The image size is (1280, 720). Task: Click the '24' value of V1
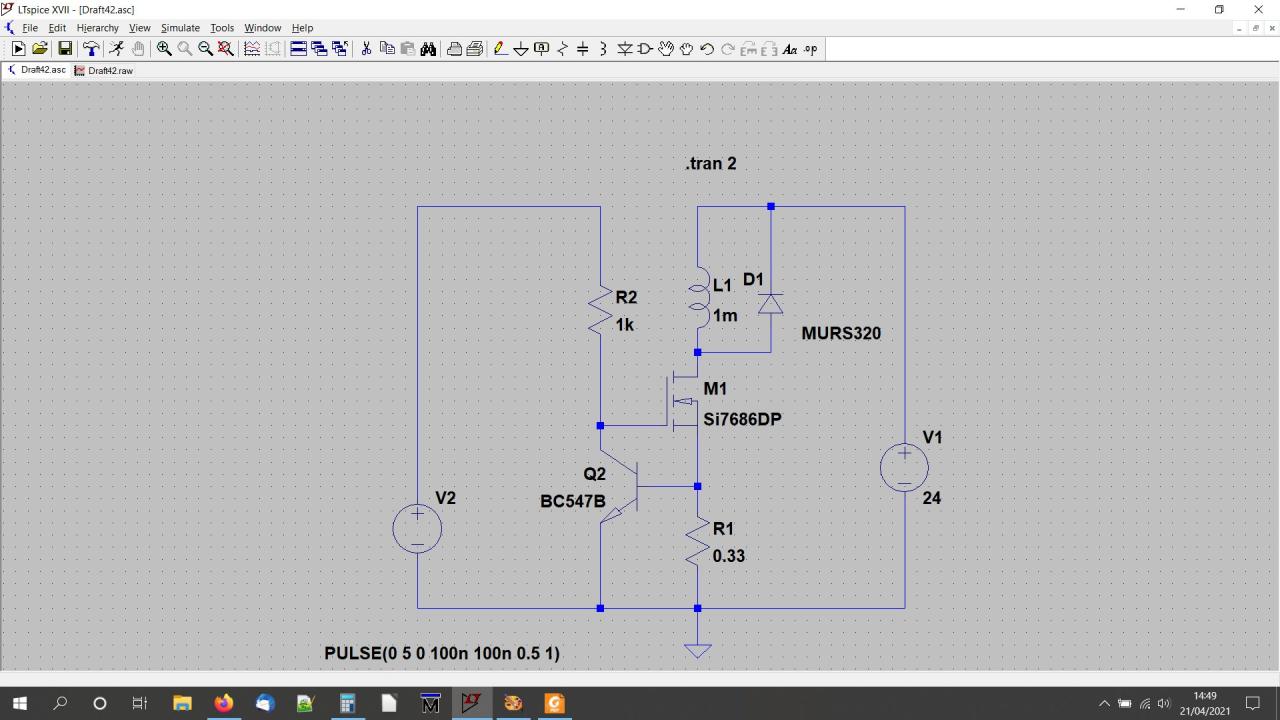tap(932, 498)
